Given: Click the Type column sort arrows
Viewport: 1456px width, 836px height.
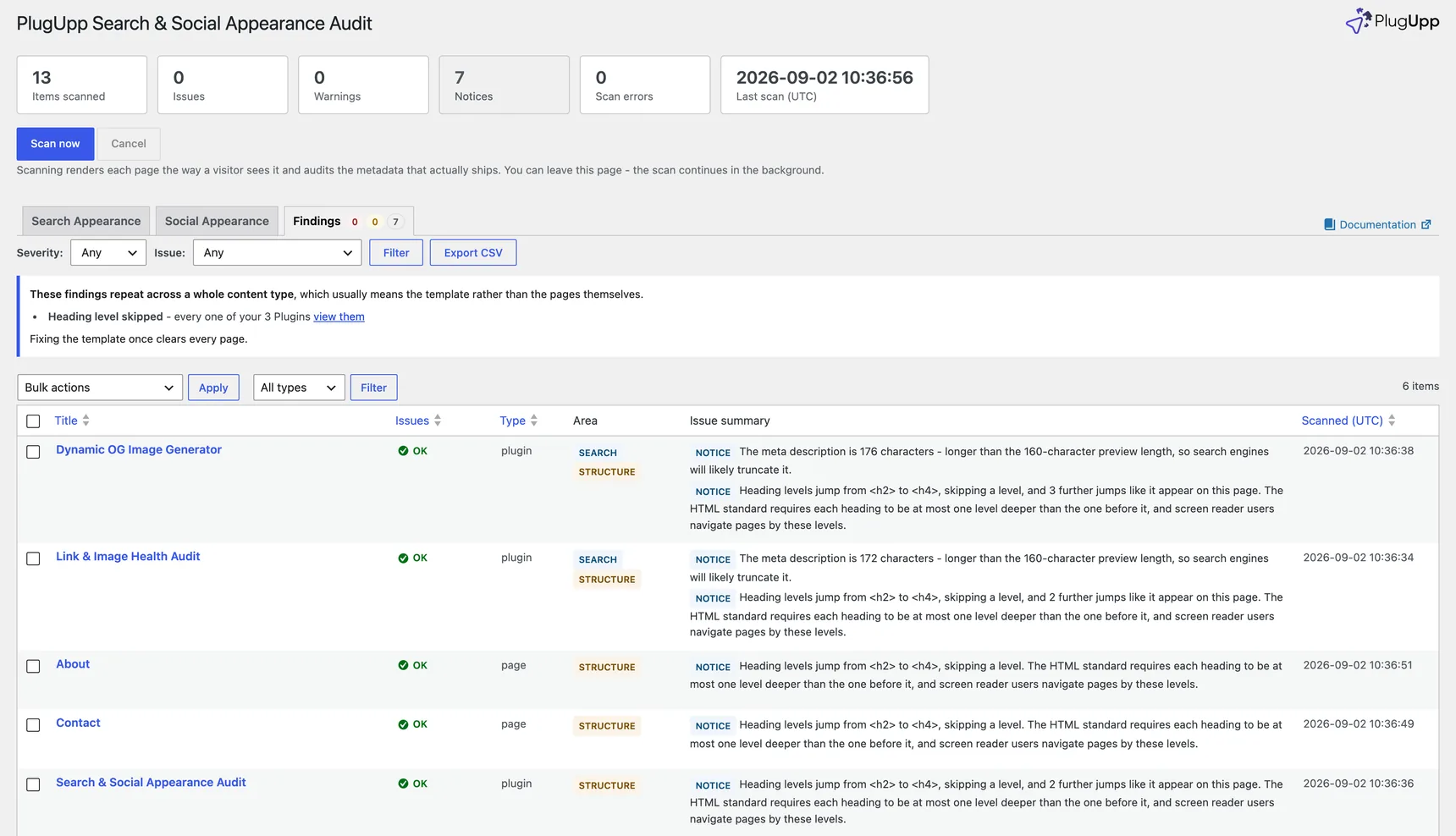Looking at the screenshot, I should pos(534,421).
